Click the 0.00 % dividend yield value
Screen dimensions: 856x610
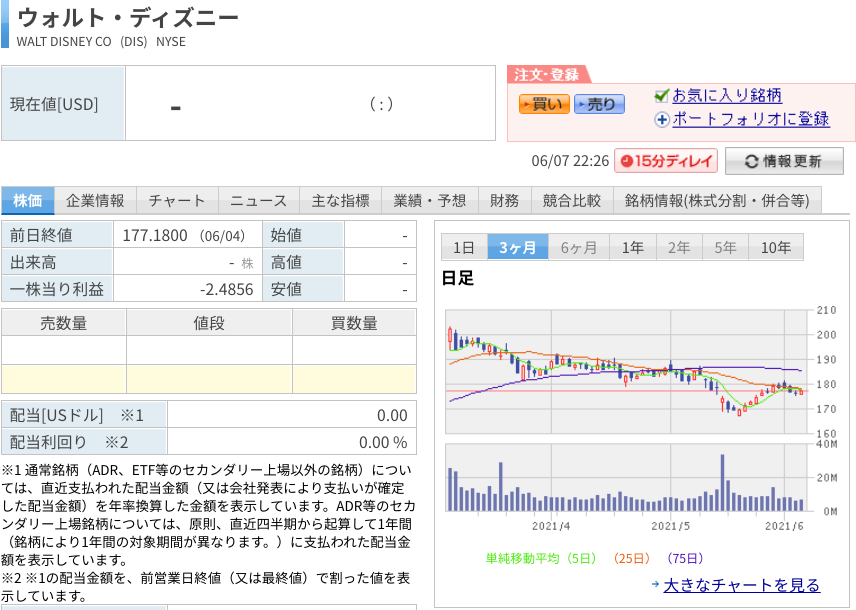383,442
